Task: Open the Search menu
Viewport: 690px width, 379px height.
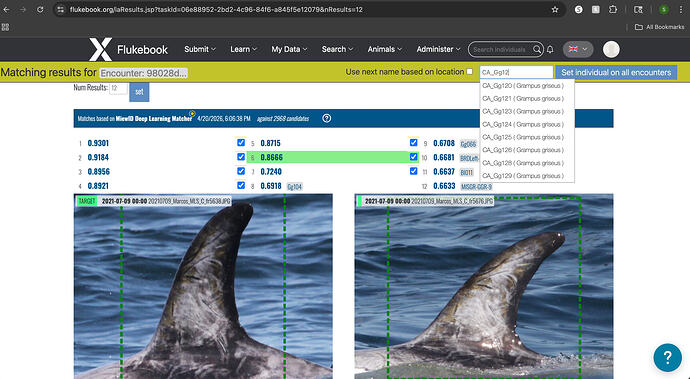Action: click(337, 49)
